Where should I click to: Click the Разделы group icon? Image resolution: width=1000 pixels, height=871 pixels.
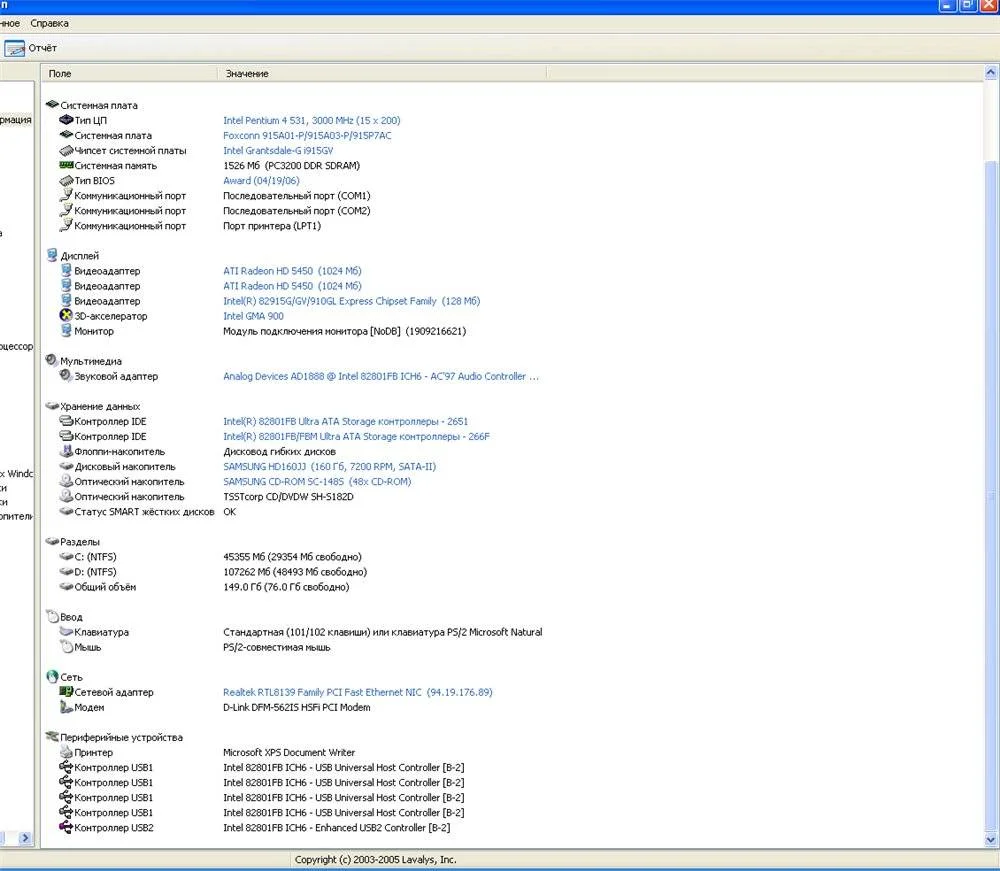52,541
